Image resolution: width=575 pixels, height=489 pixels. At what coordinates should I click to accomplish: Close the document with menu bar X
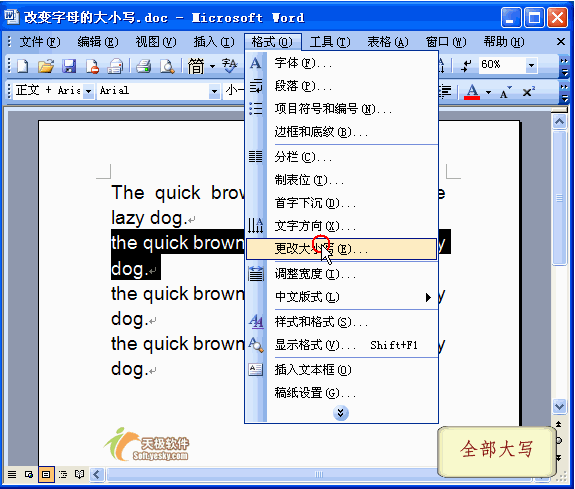[x=560, y=42]
